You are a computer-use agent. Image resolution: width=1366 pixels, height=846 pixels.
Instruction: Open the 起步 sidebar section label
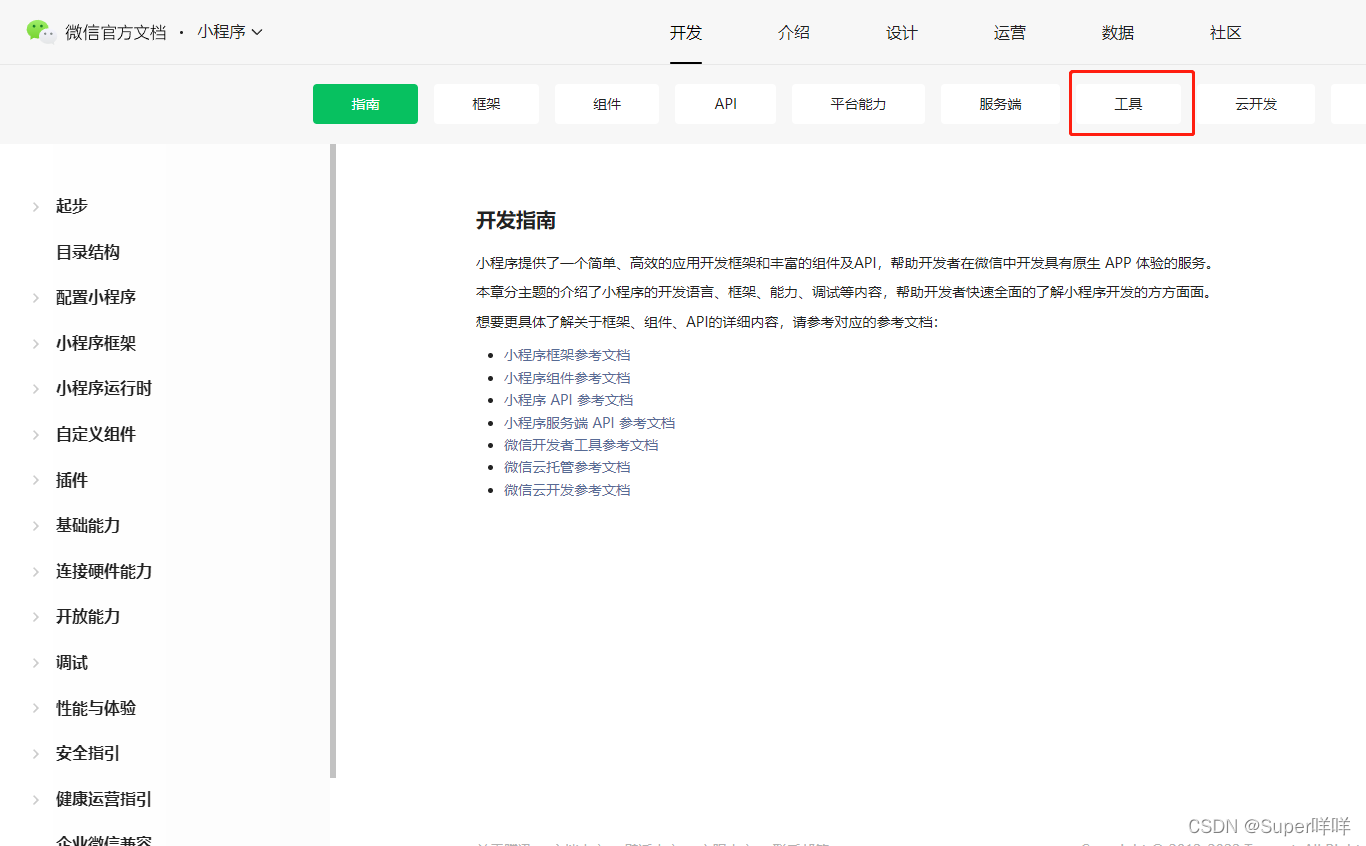pos(72,206)
